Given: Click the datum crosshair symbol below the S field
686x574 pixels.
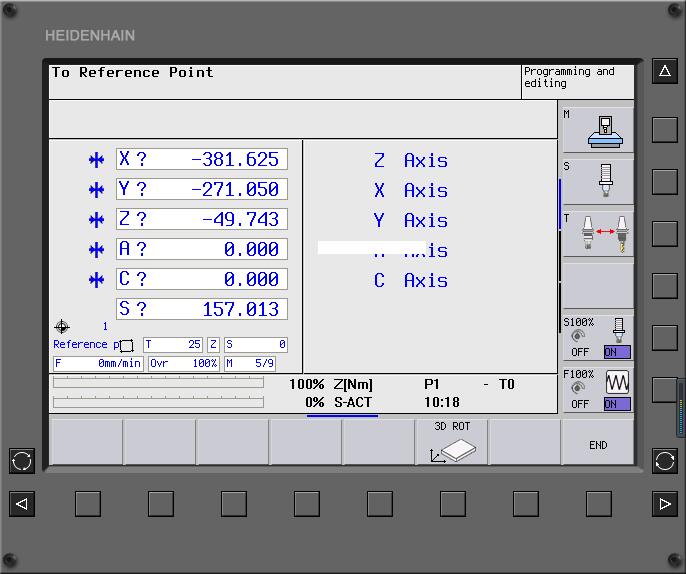Looking at the screenshot, I should click(x=62, y=327).
